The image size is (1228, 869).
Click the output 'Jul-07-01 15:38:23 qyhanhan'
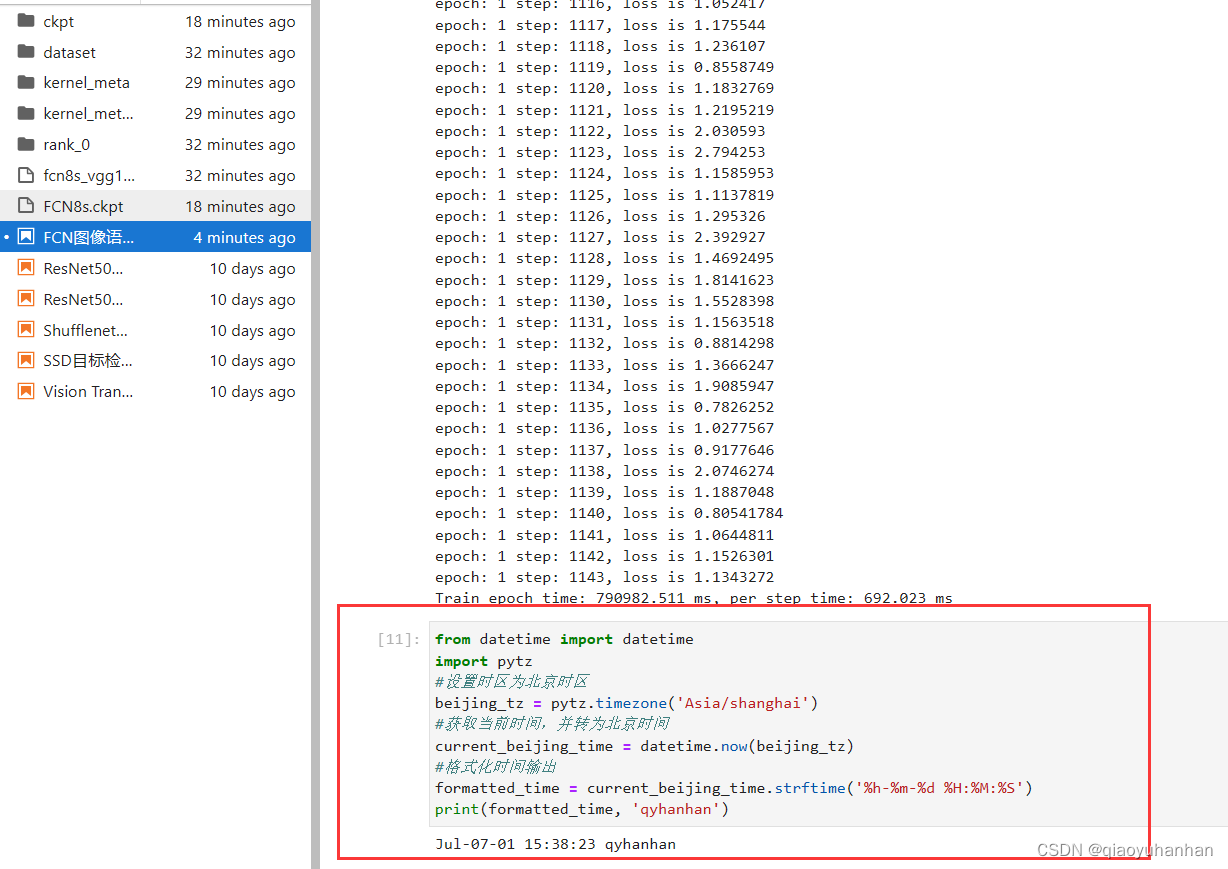click(555, 844)
